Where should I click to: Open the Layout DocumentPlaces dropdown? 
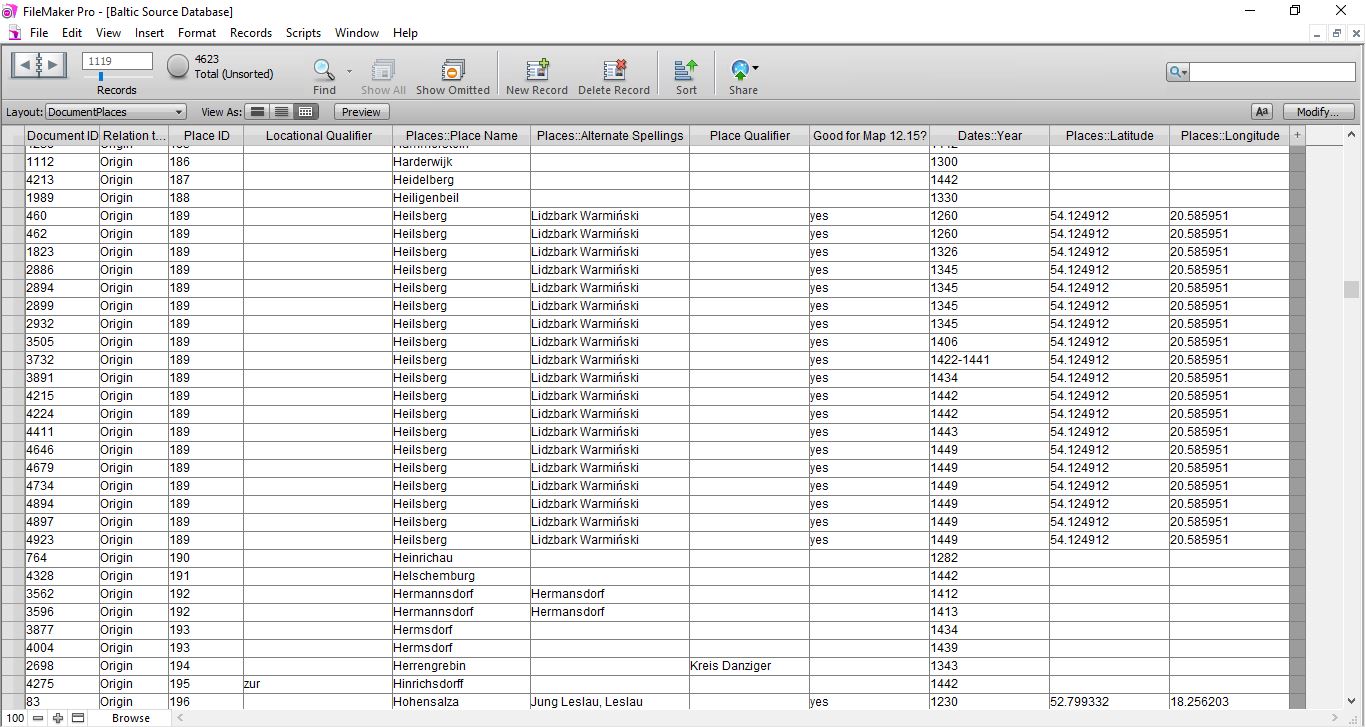tap(116, 112)
